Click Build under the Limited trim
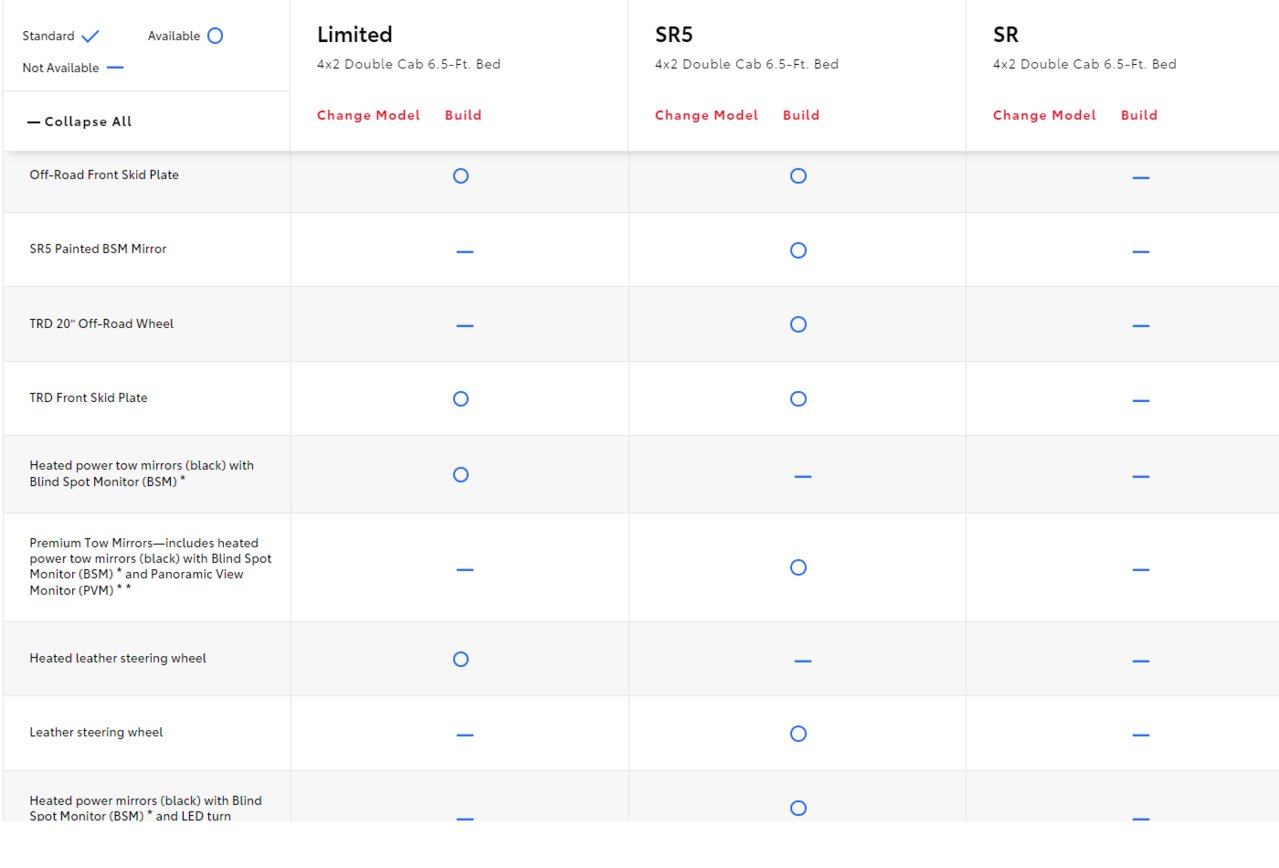Viewport: 1279px width, 868px height. 463,115
